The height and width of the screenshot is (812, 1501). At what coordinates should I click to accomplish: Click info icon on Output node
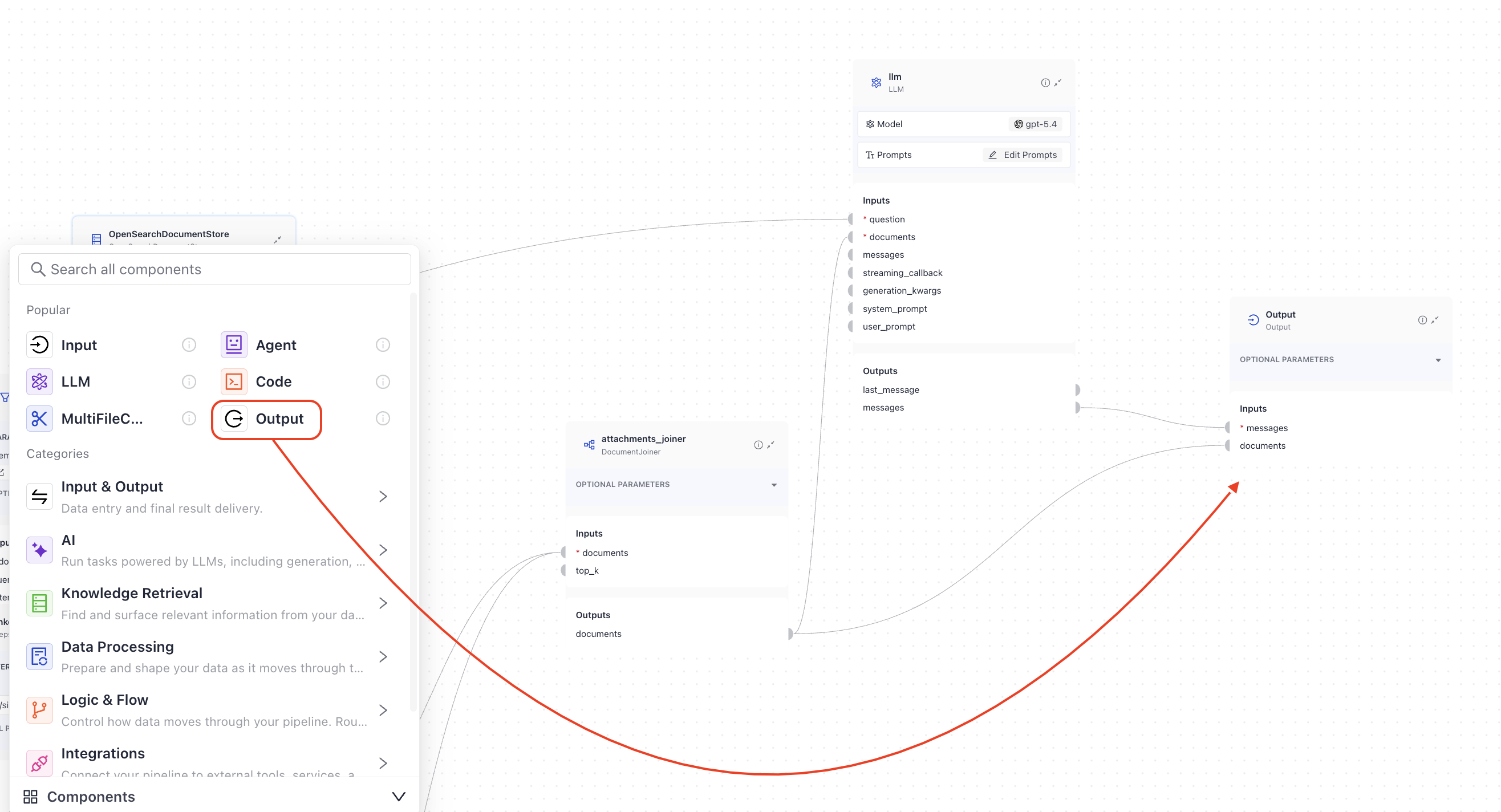tap(1422, 320)
